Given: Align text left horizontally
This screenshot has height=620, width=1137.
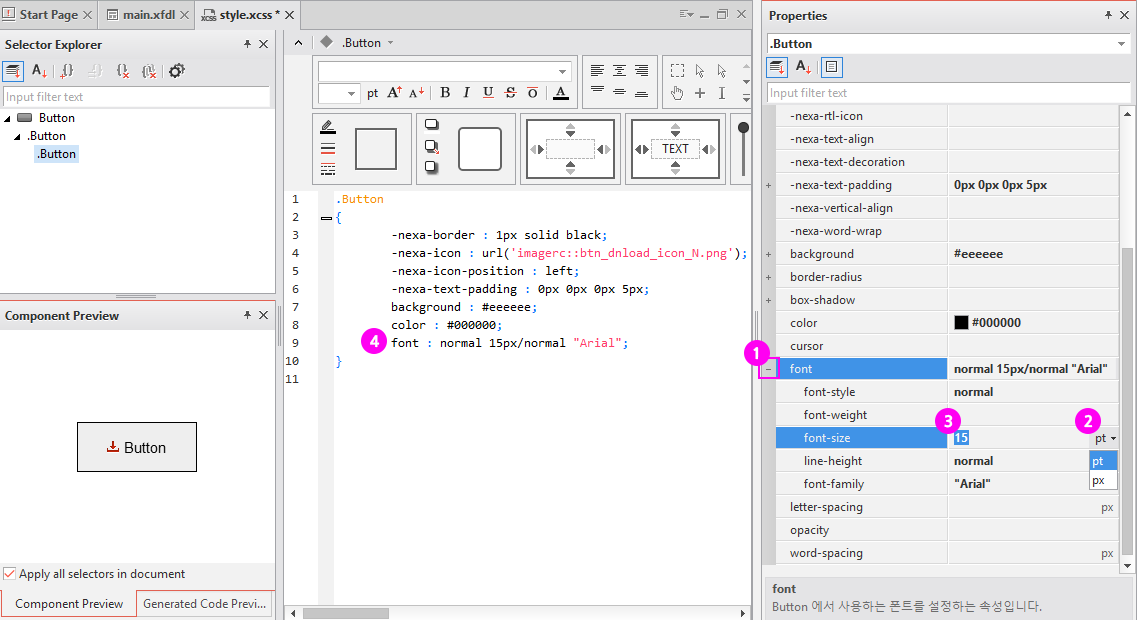Looking at the screenshot, I should tap(597, 71).
